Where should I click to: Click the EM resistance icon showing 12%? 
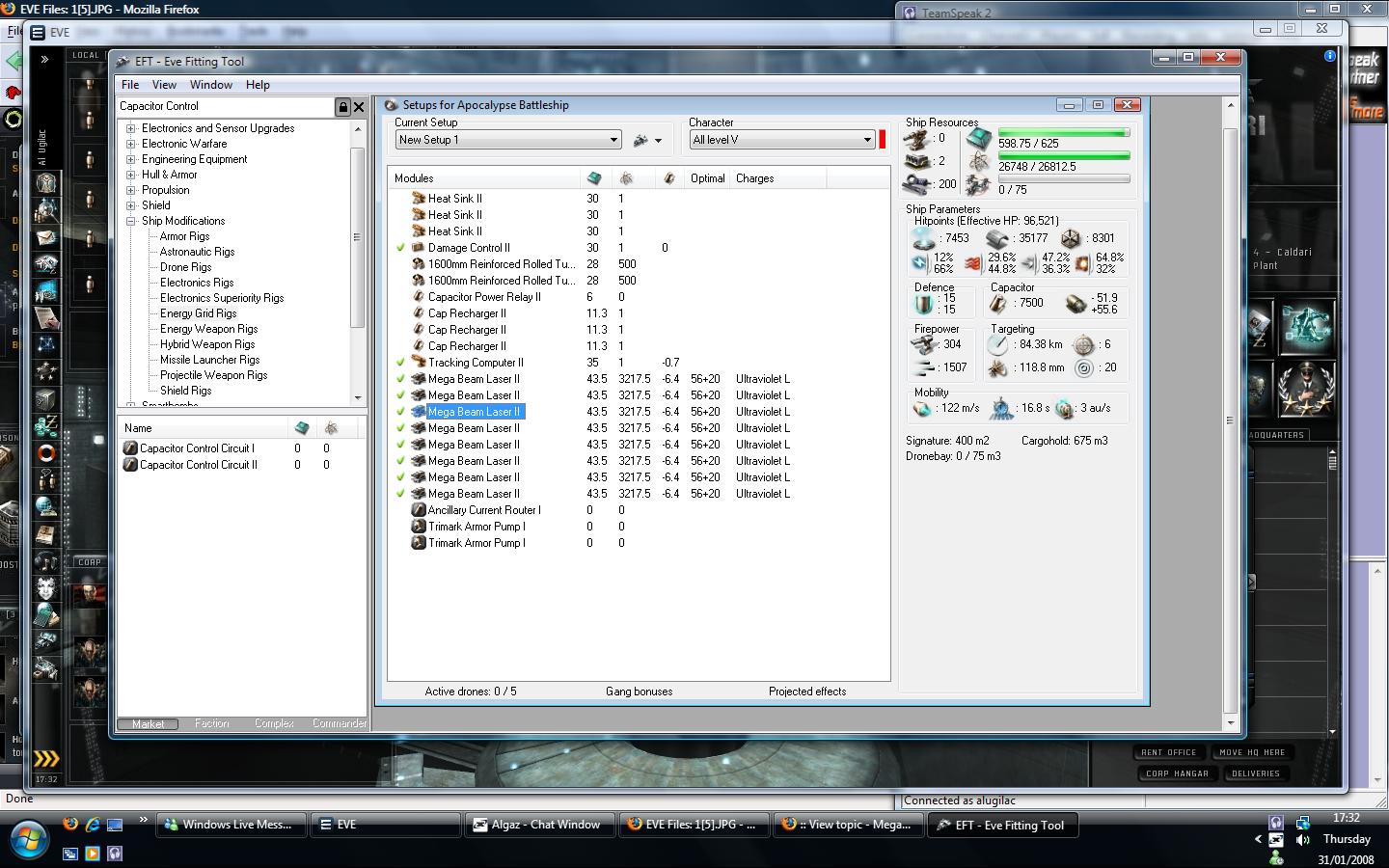pyautogui.click(x=921, y=262)
